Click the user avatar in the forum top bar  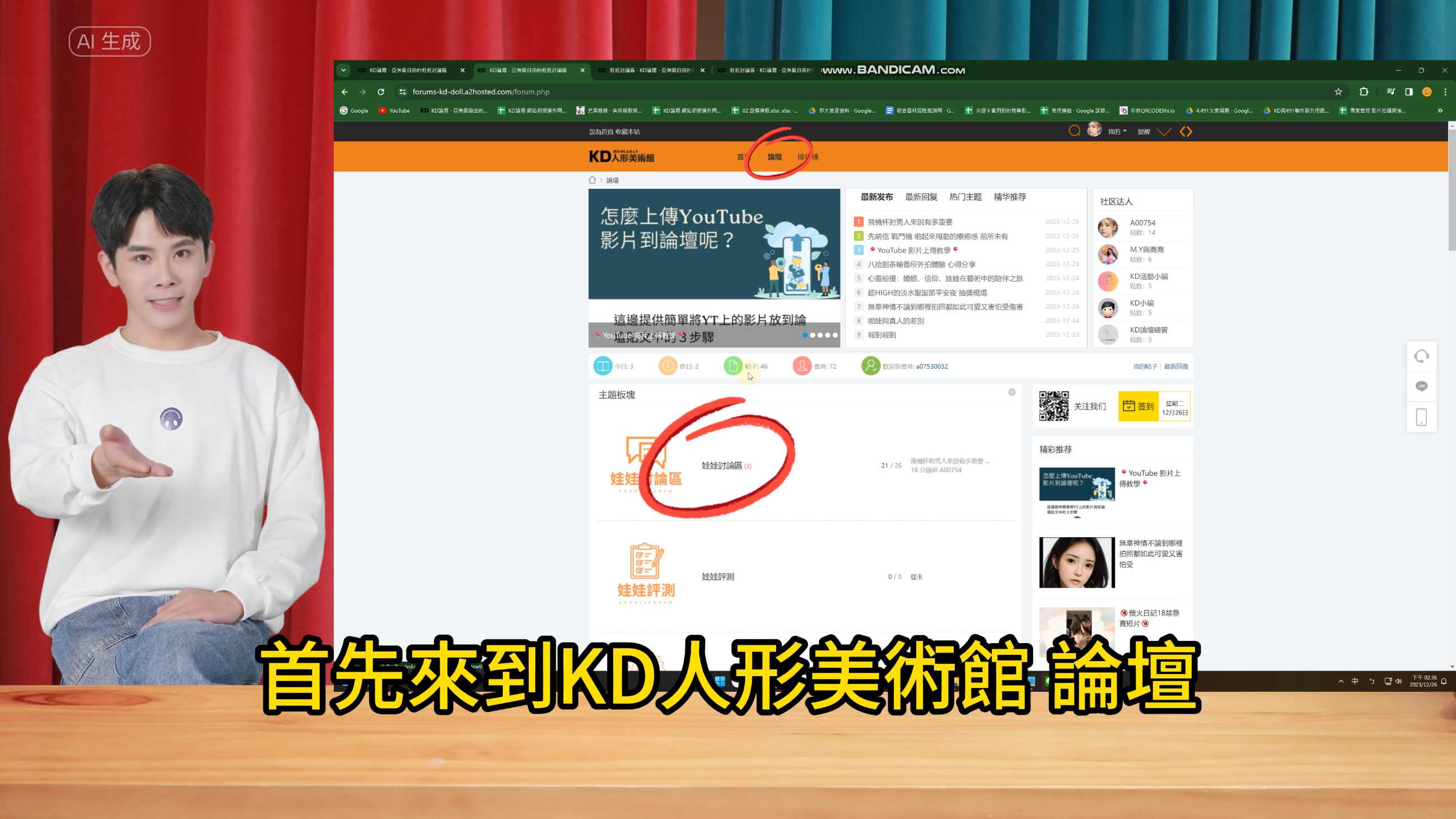point(1094,130)
